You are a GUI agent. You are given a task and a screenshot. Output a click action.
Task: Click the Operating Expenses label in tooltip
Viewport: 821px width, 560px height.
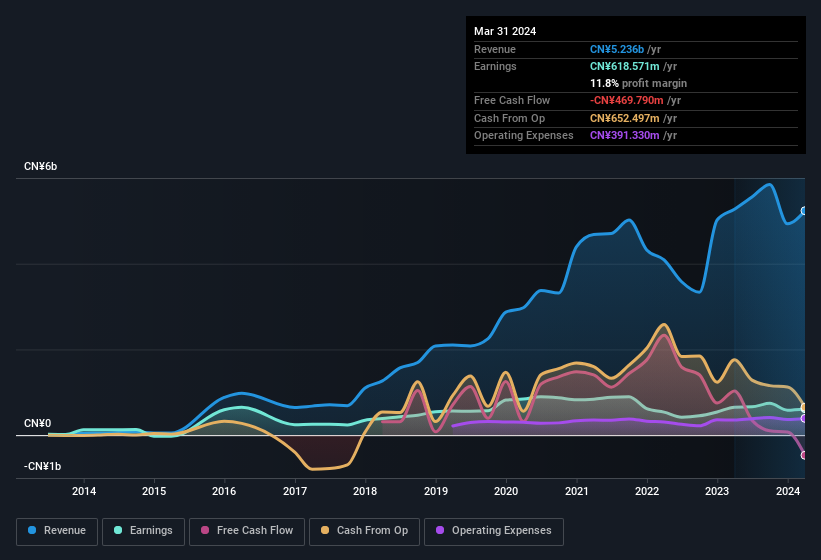pyautogui.click(x=524, y=136)
